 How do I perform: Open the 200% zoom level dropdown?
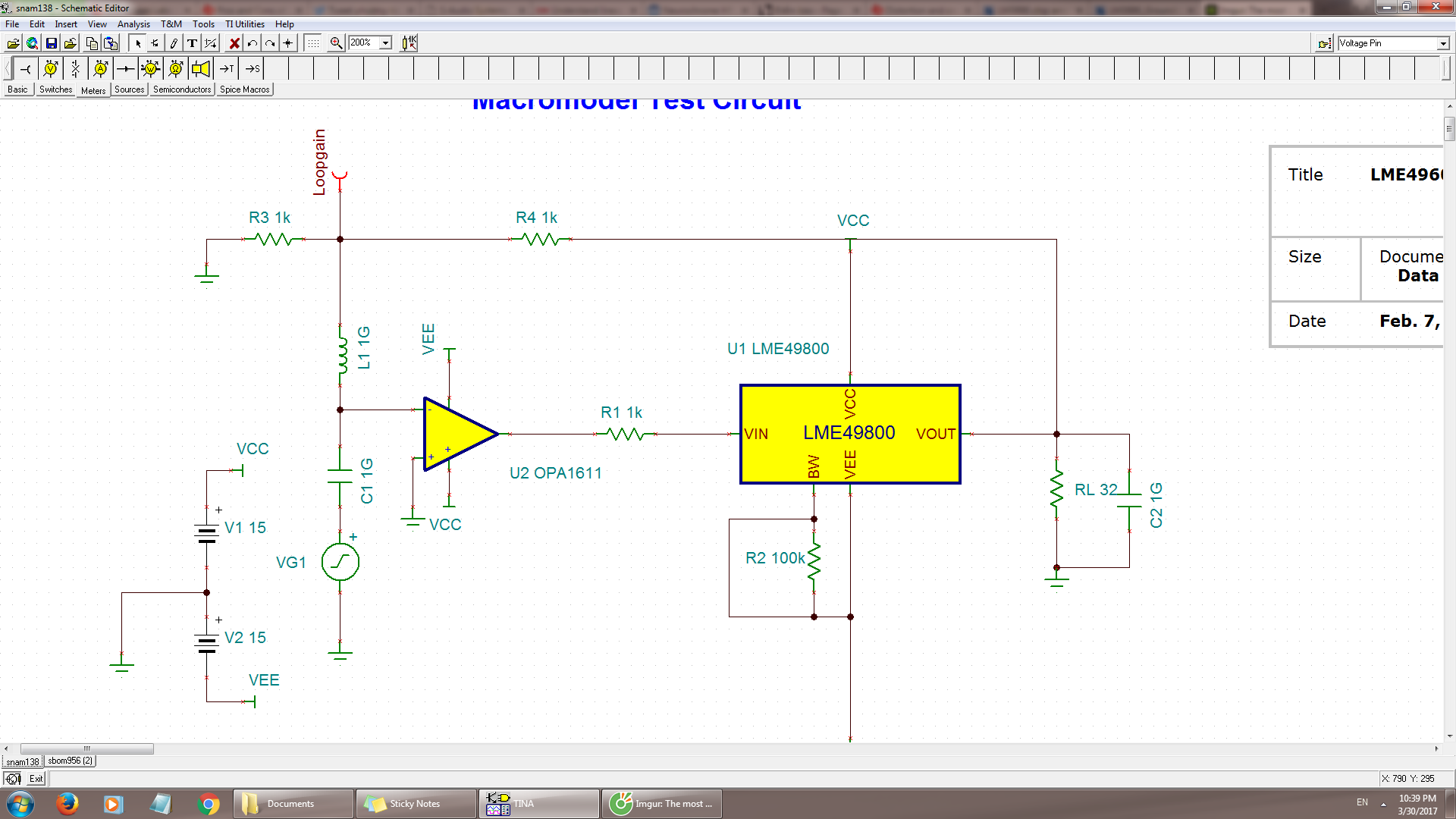[x=385, y=43]
